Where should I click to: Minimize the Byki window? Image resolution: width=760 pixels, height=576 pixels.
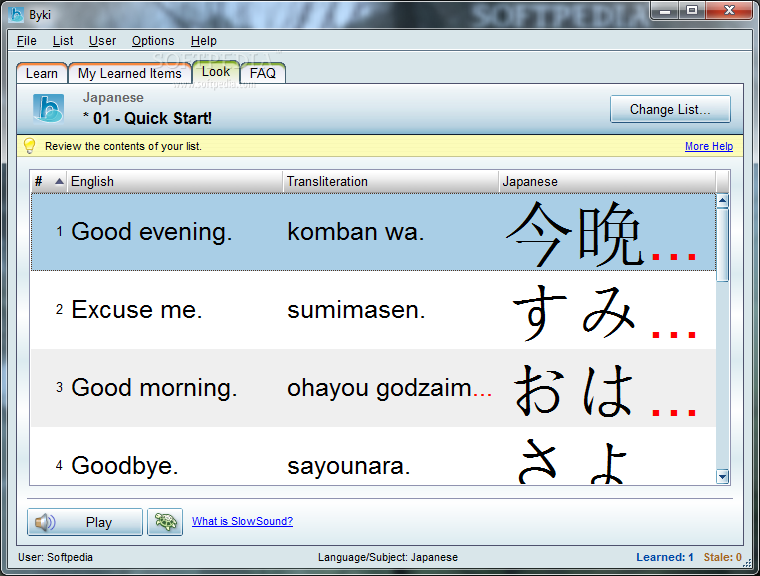pyautogui.click(x=665, y=11)
